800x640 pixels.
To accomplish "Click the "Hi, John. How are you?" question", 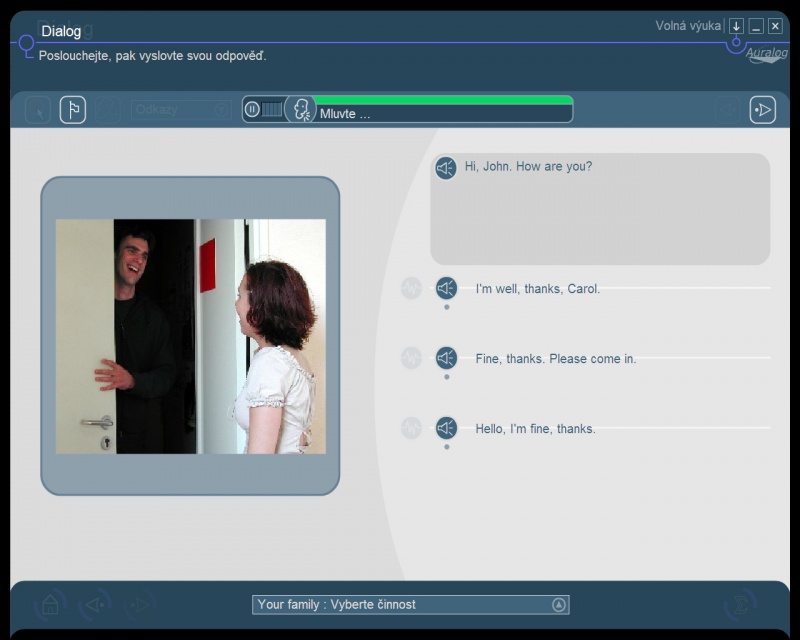I will 529,166.
